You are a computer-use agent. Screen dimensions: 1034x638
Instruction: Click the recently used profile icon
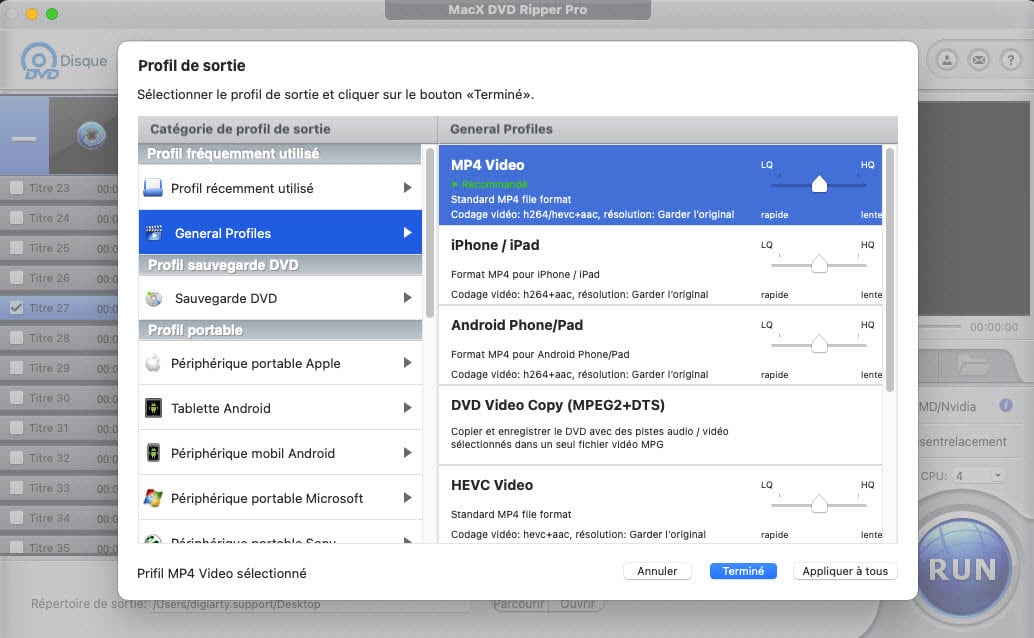(153, 188)
